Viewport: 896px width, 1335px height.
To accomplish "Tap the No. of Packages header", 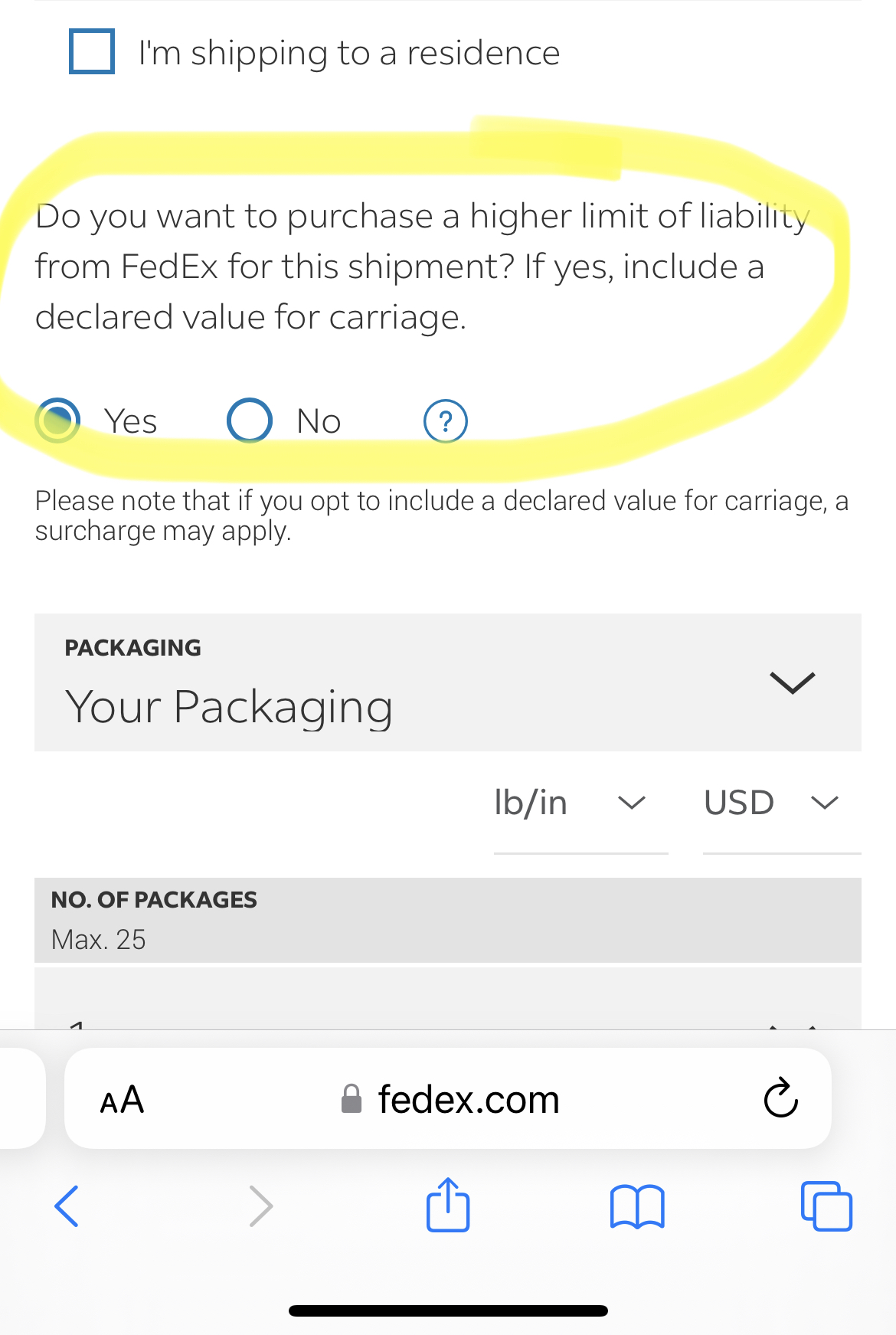I will tap(154, 900).
